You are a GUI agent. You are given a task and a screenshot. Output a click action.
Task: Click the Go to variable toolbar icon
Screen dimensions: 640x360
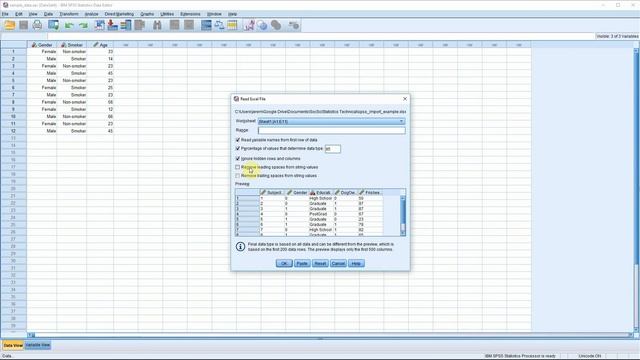point(112,25)
